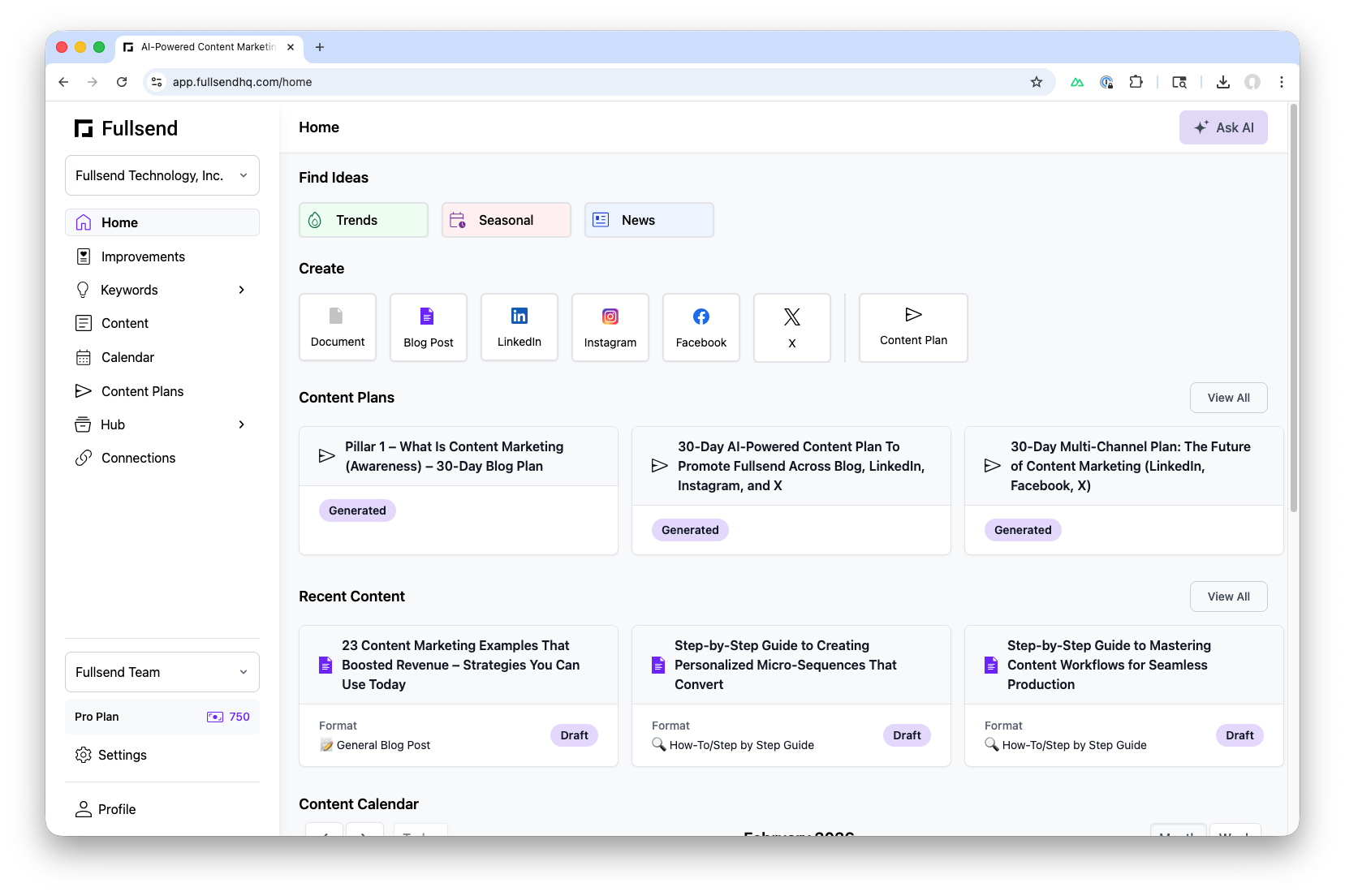
Task: Filter ideas by Seasonal
Action: (x=506, y=219)
